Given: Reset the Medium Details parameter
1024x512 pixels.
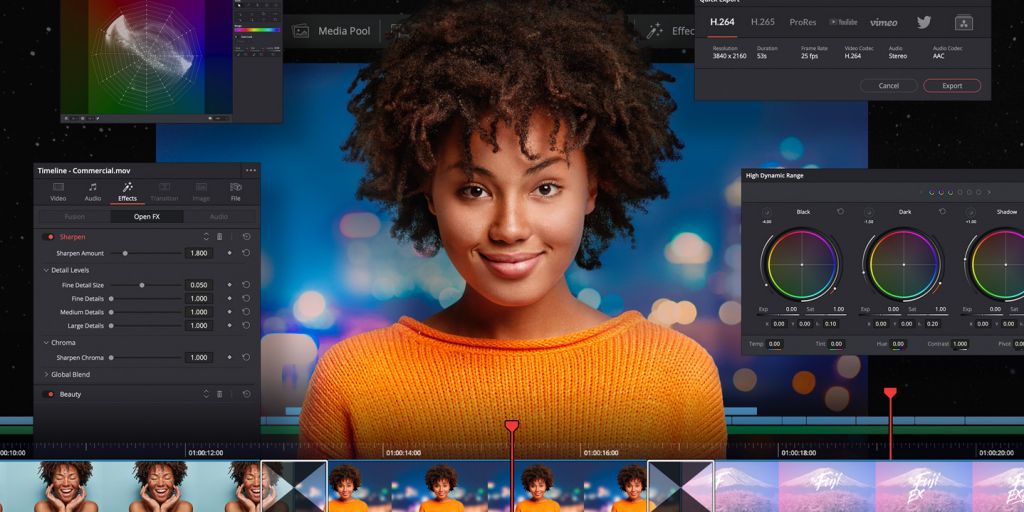Looking at the screenshot, I should 246,312.
